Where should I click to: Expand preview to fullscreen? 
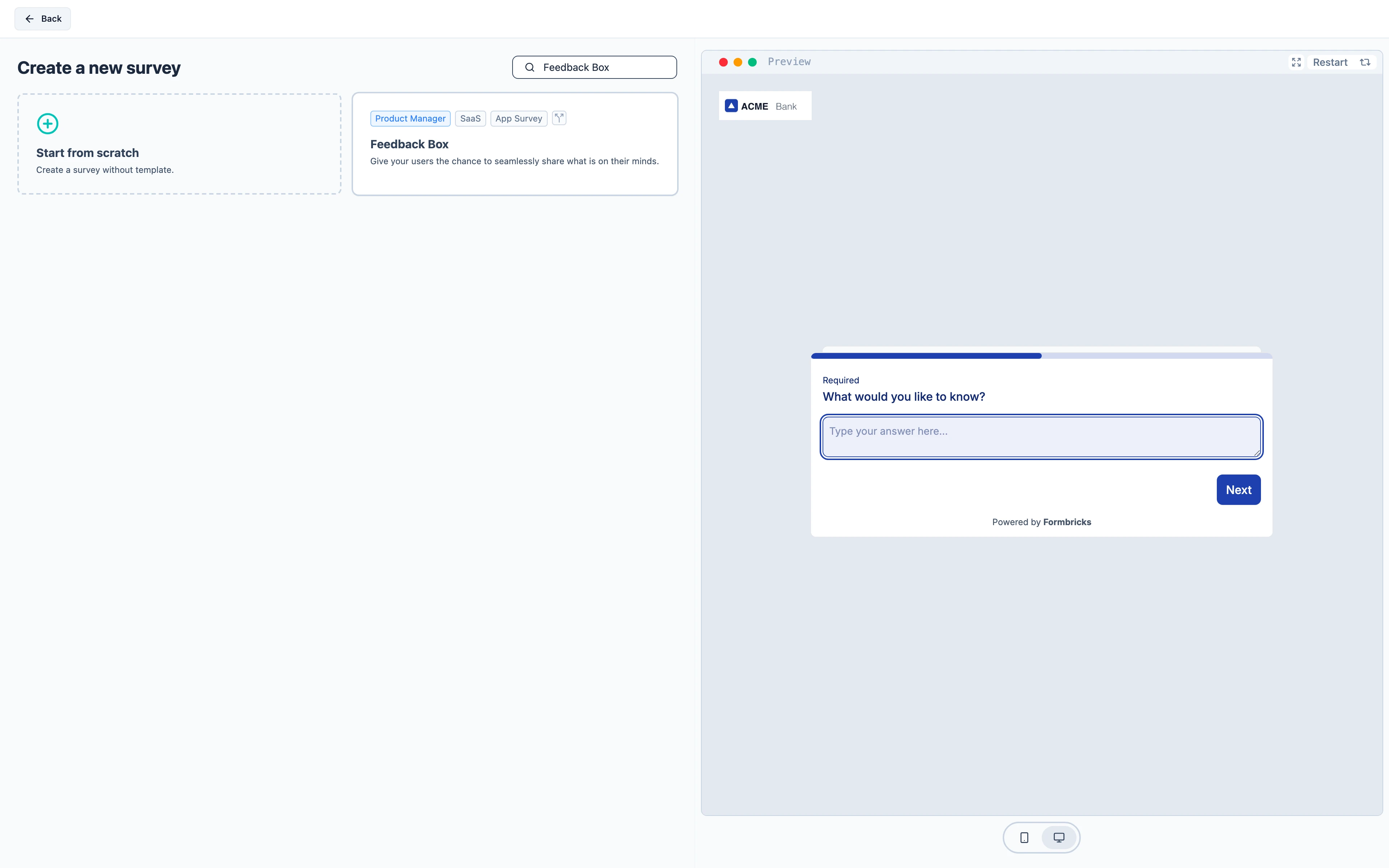point(1296,62)
